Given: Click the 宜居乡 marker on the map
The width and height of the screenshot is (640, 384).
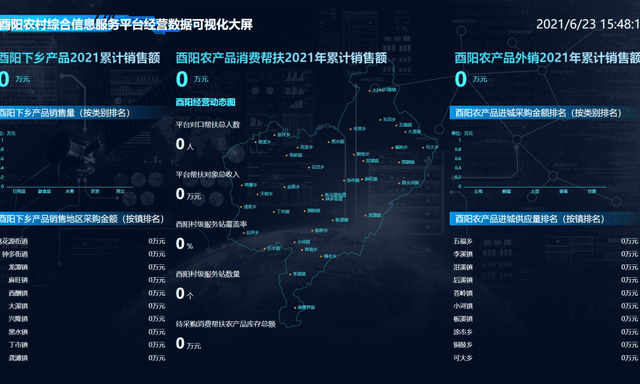Looking at the screenshot, I should click(292, 187).
